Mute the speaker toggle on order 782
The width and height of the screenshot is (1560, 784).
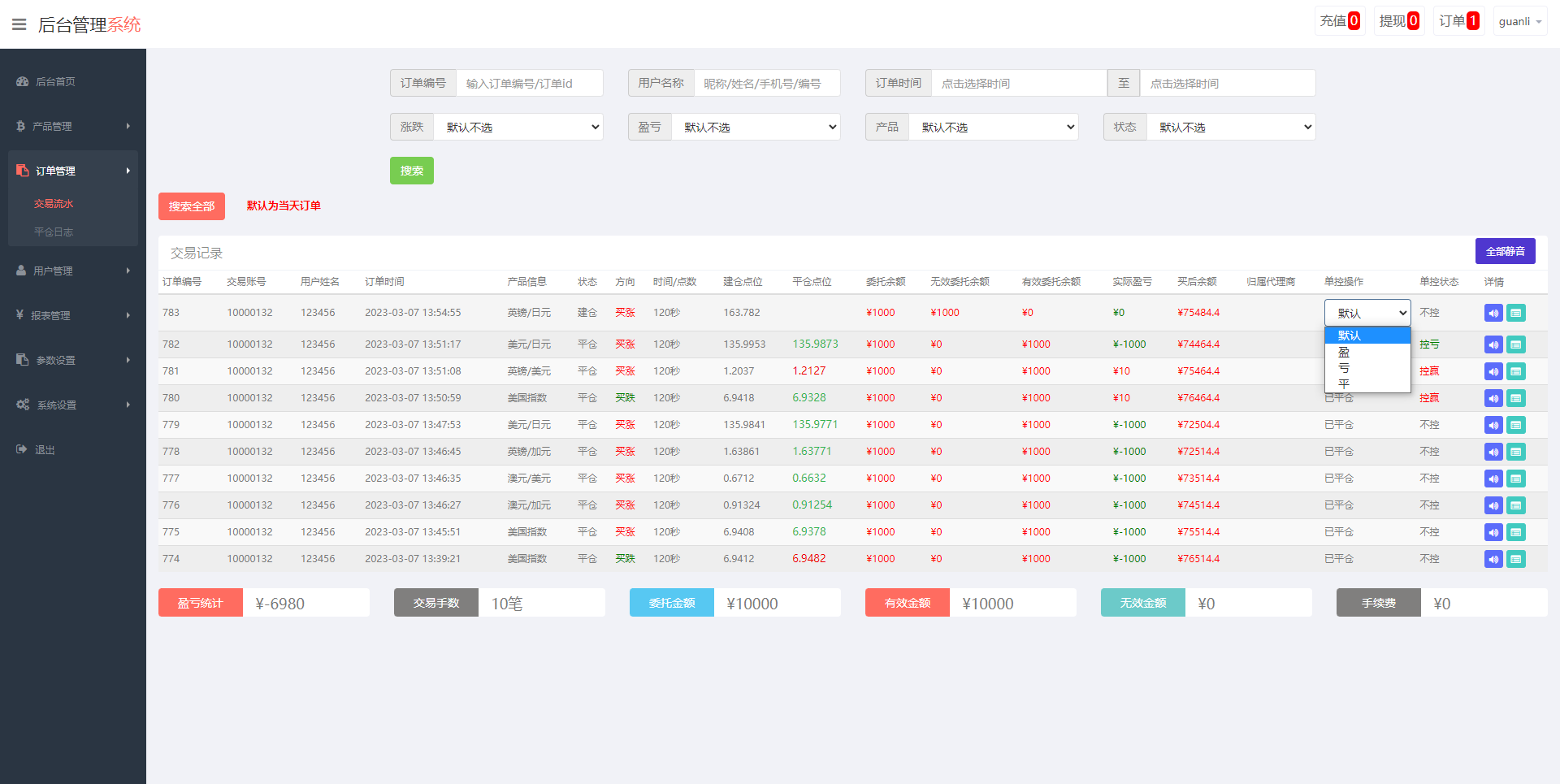1493,344
